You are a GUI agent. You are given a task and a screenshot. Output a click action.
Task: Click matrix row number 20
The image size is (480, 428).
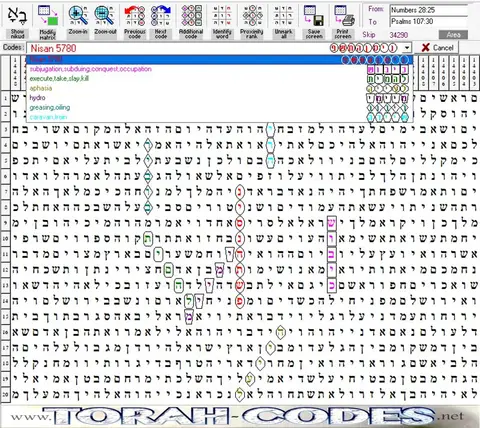coord(5,395)
